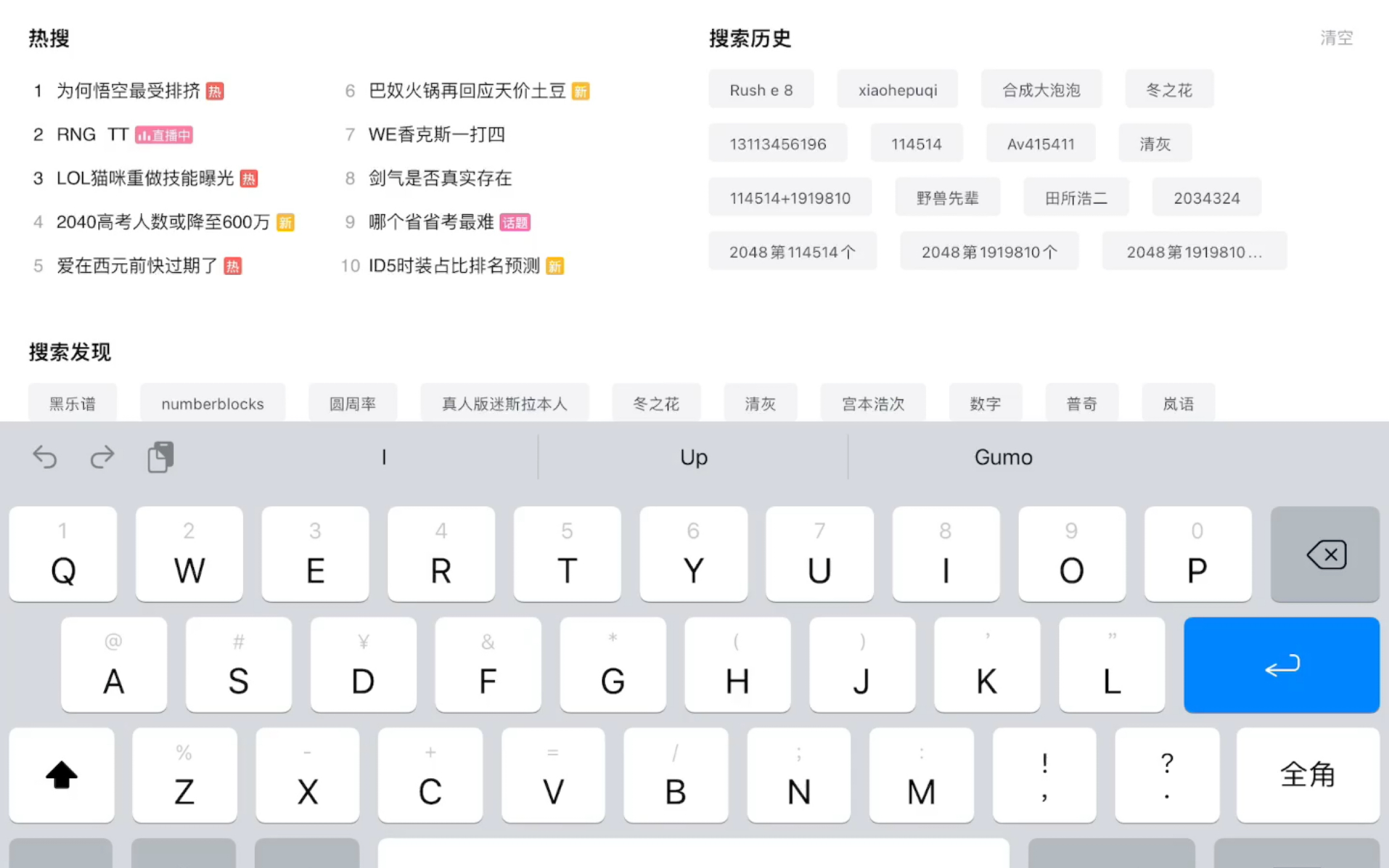Select history tag 114514+1919810
Screen dimensions: 1389x868
790,198
